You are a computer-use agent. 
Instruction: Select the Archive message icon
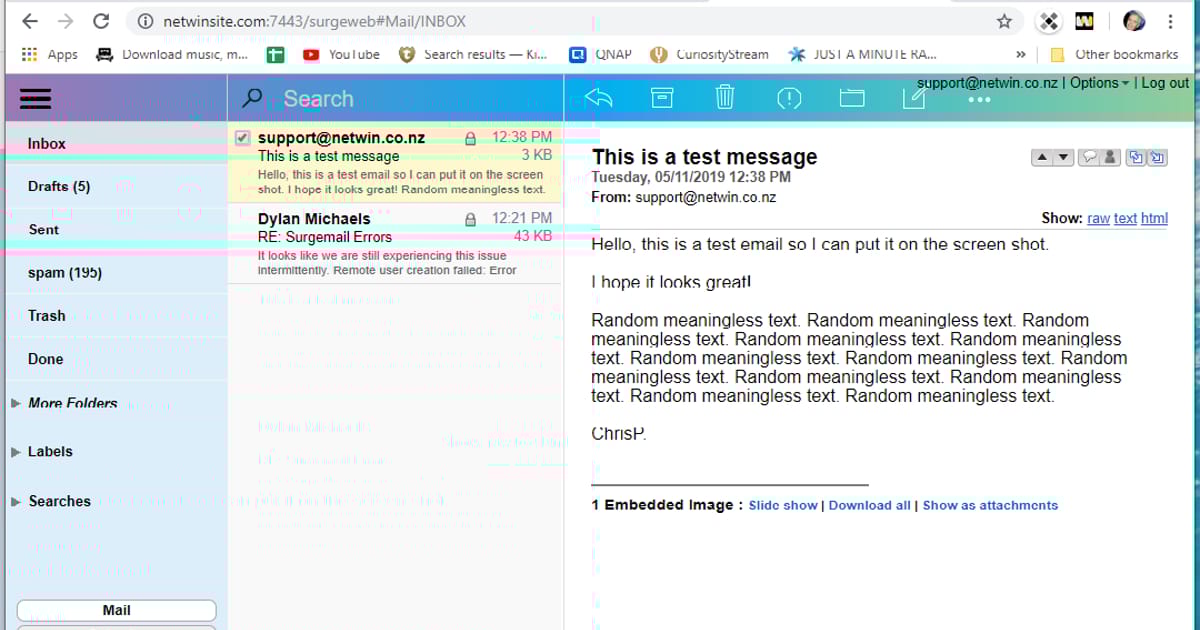click(661, 97)
